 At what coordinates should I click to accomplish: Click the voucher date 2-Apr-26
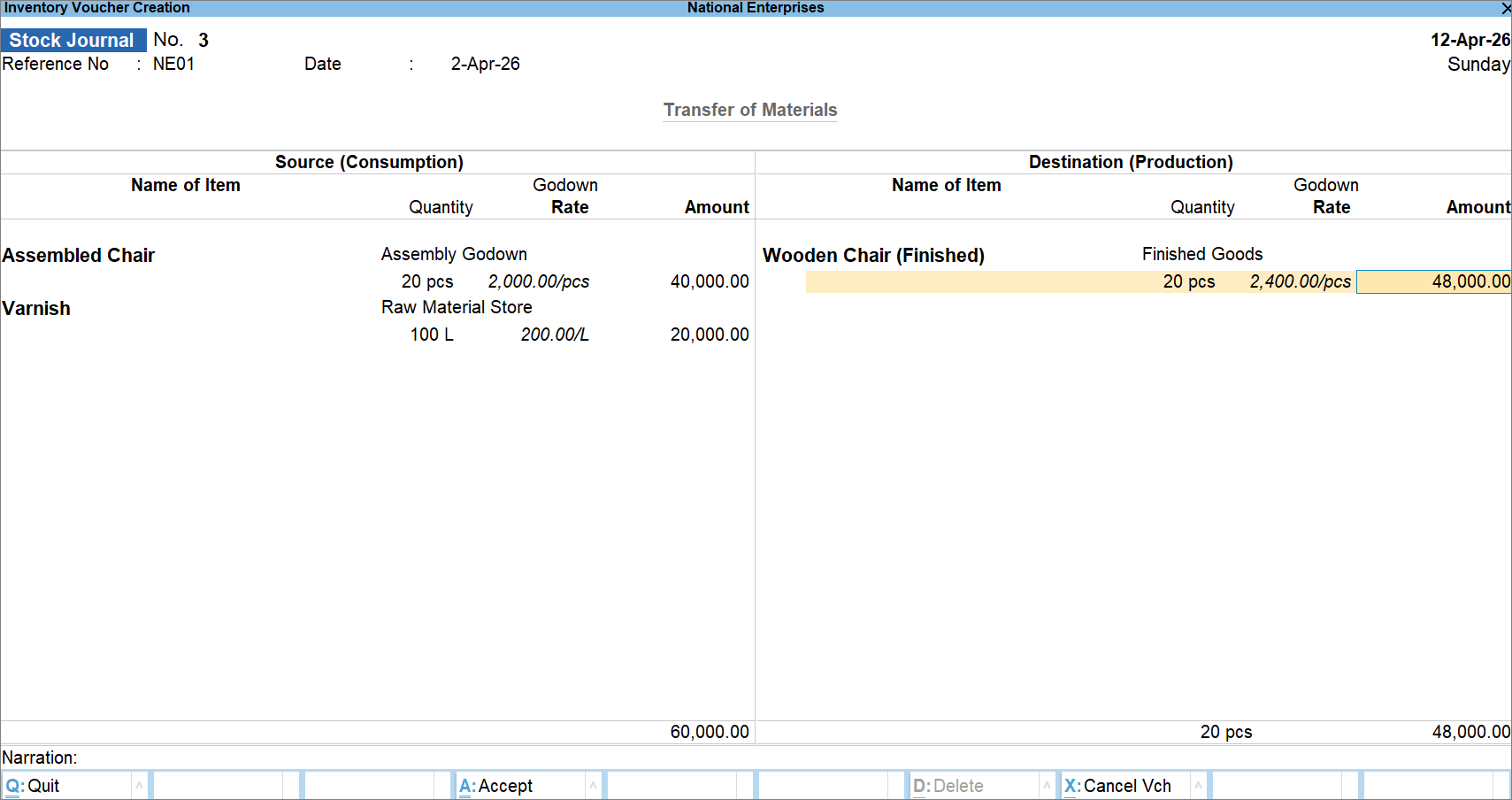point(485,64)
